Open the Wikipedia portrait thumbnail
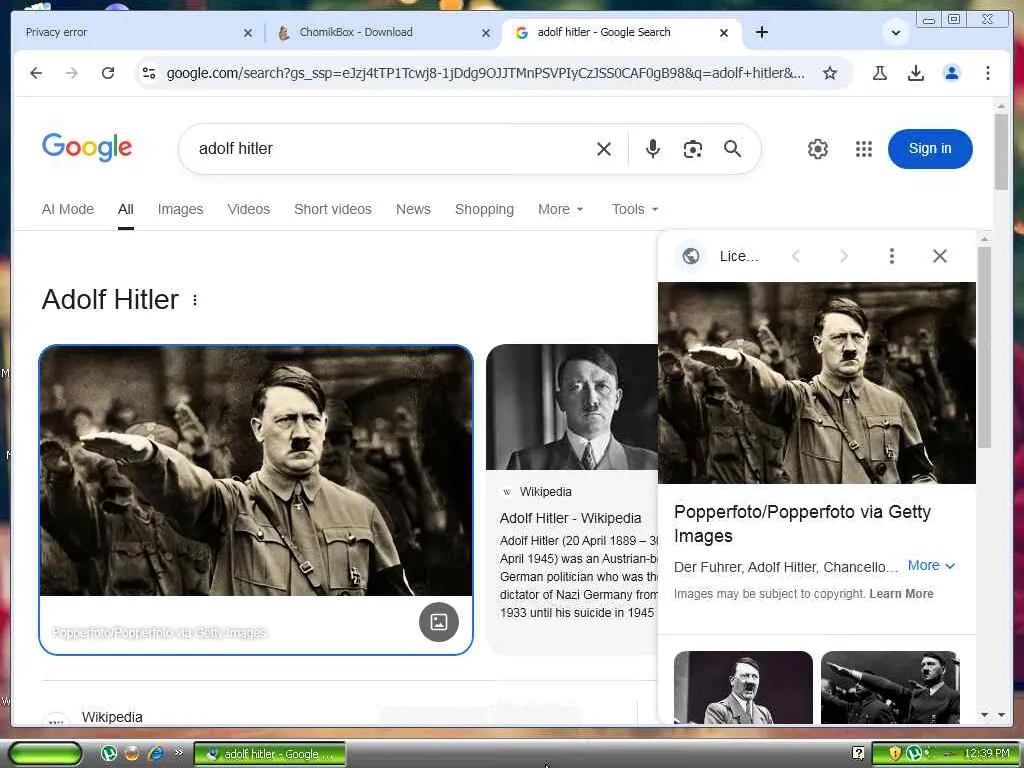Viewport: 1024px width, 768px height. click(572, 408)
